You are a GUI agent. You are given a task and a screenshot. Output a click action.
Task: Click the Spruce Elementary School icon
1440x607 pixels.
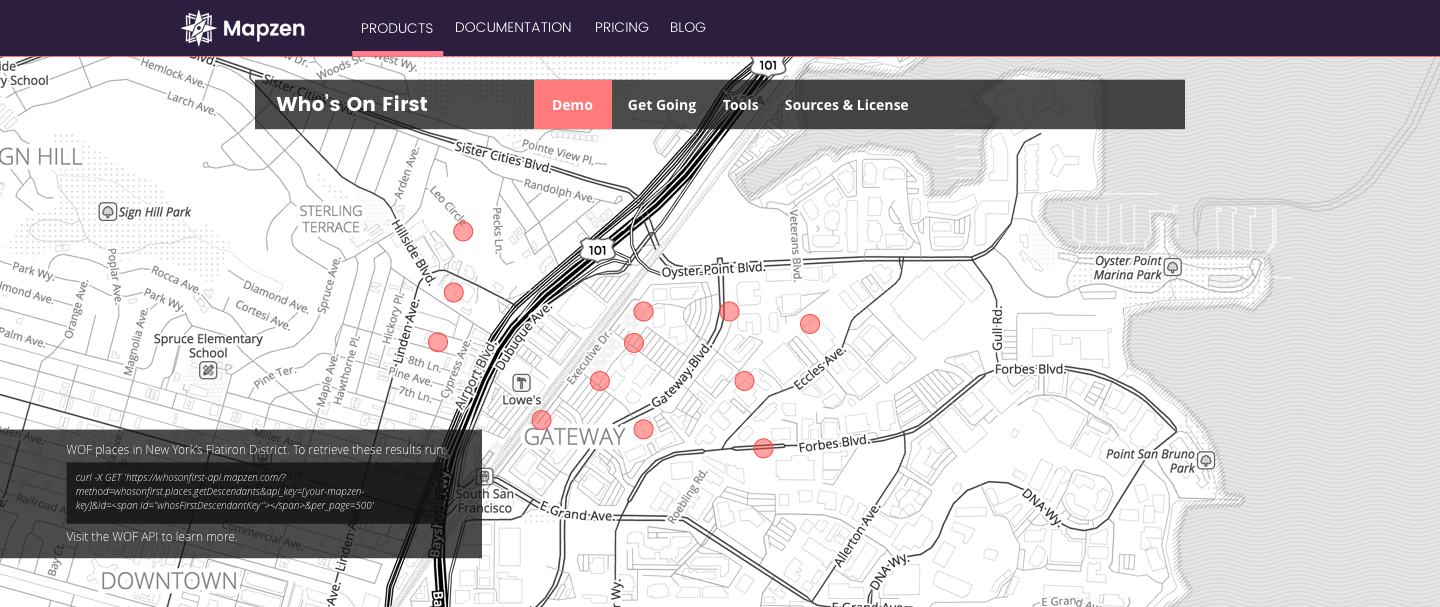tap(208, 371)
